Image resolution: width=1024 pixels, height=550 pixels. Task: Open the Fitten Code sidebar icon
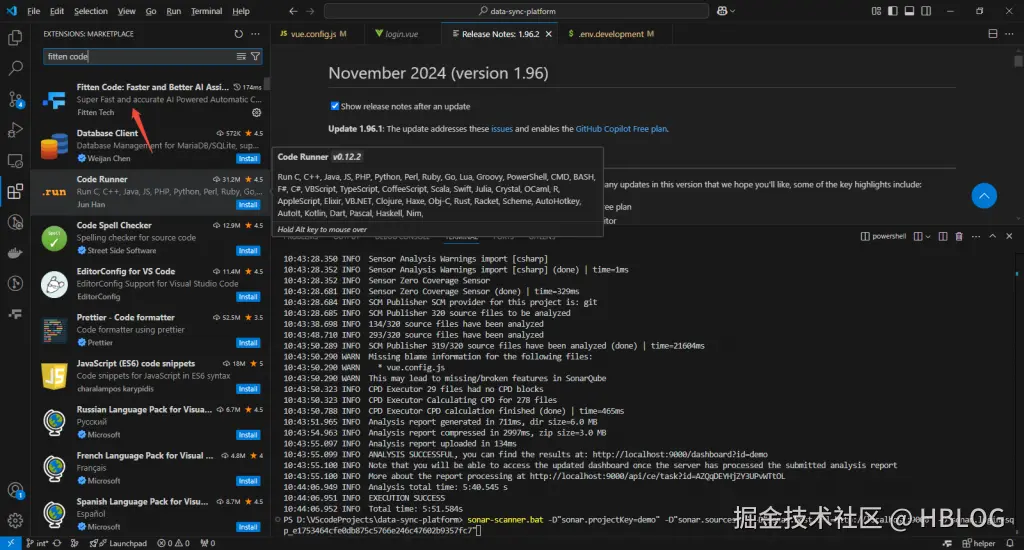[x=14, y=314]
